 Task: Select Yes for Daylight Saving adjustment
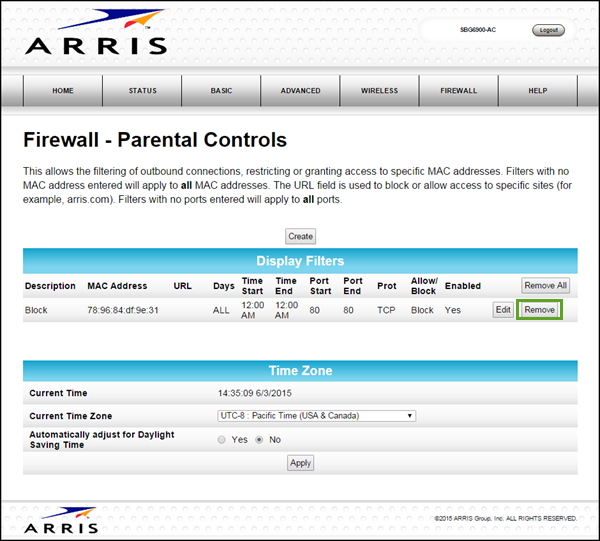222,439
